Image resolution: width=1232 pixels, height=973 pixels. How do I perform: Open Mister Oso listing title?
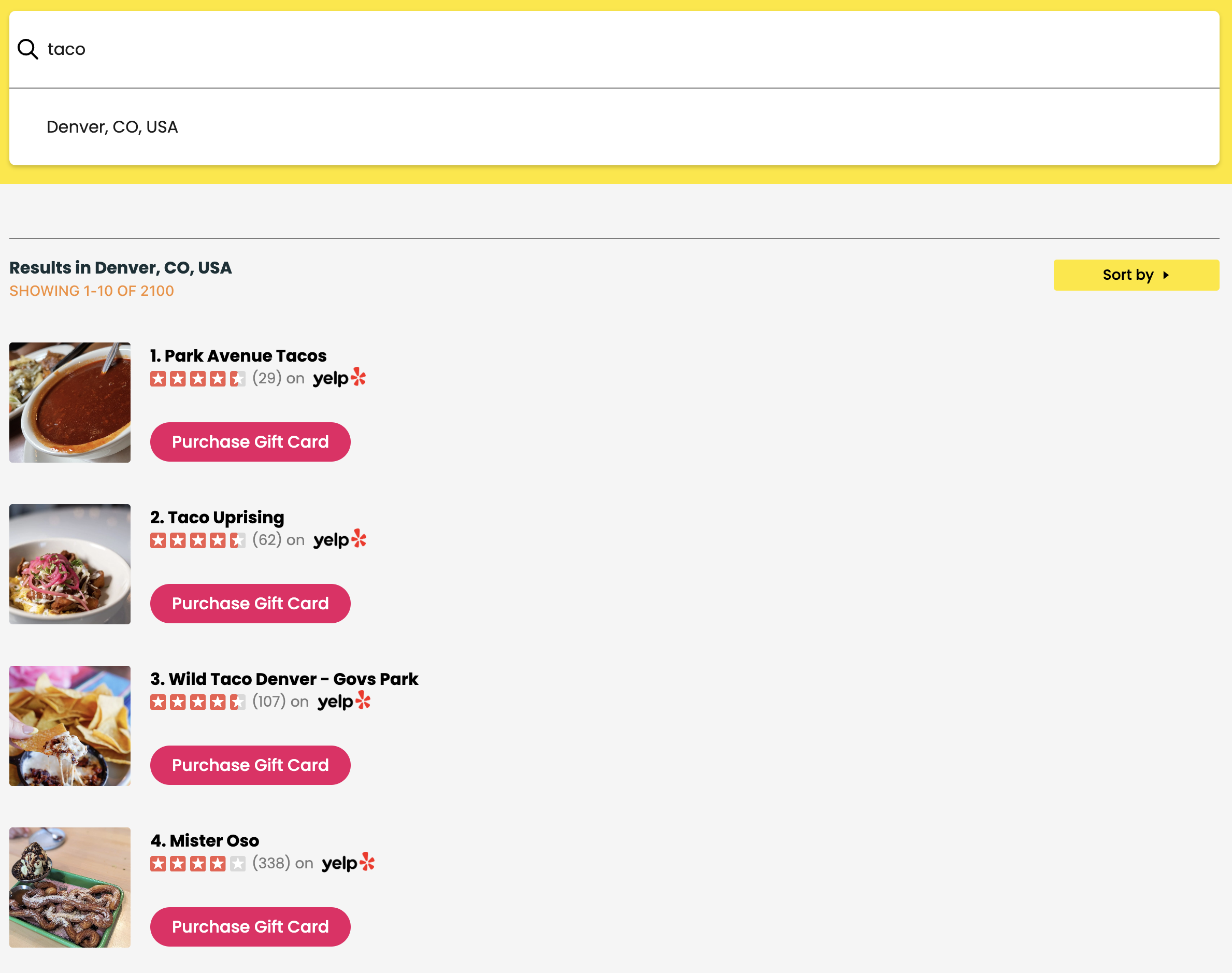(205, 841)
